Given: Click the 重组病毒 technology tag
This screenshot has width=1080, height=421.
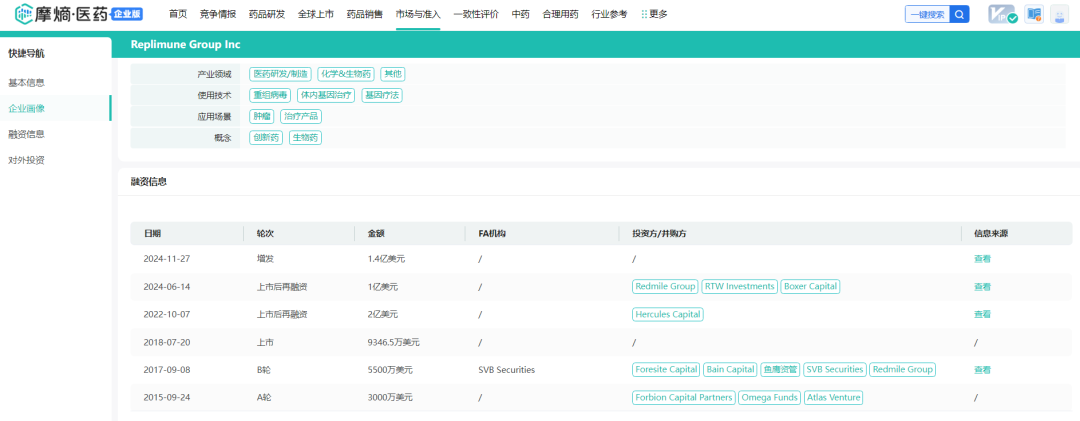Looking at the screenshot, I should tap(270, 95).
